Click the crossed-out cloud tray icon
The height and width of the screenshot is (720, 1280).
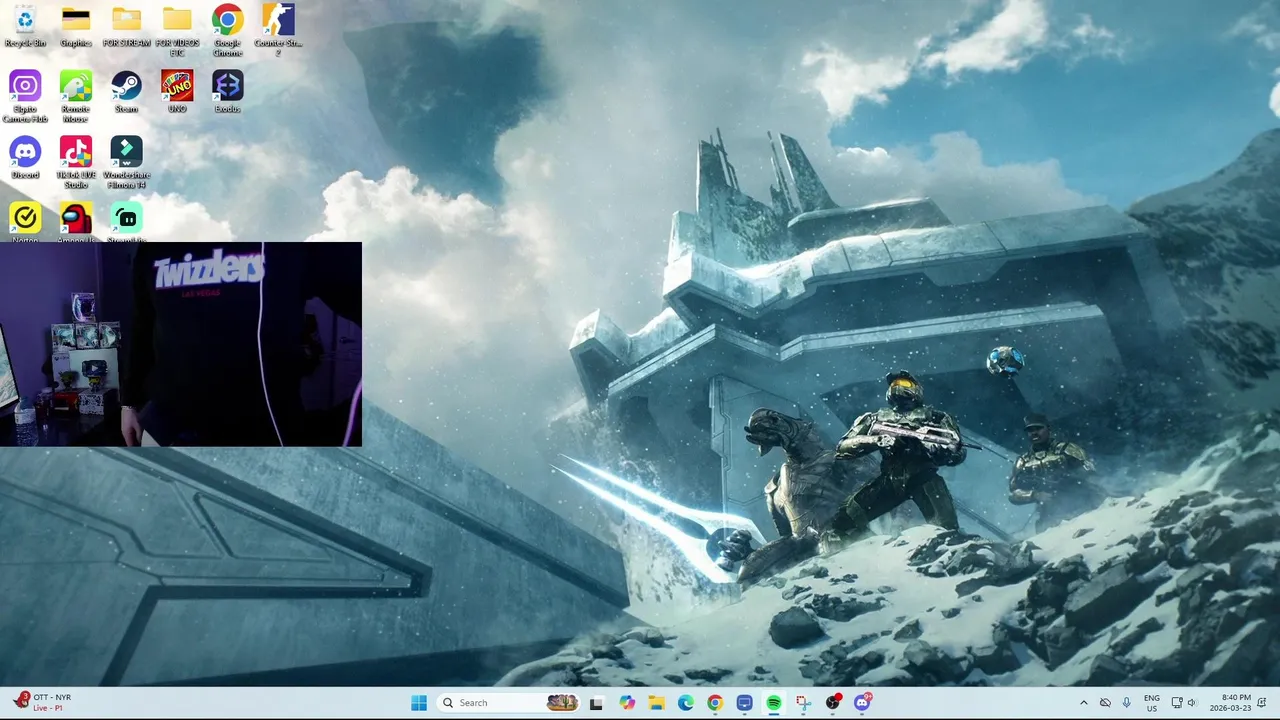pos(1105,703)
